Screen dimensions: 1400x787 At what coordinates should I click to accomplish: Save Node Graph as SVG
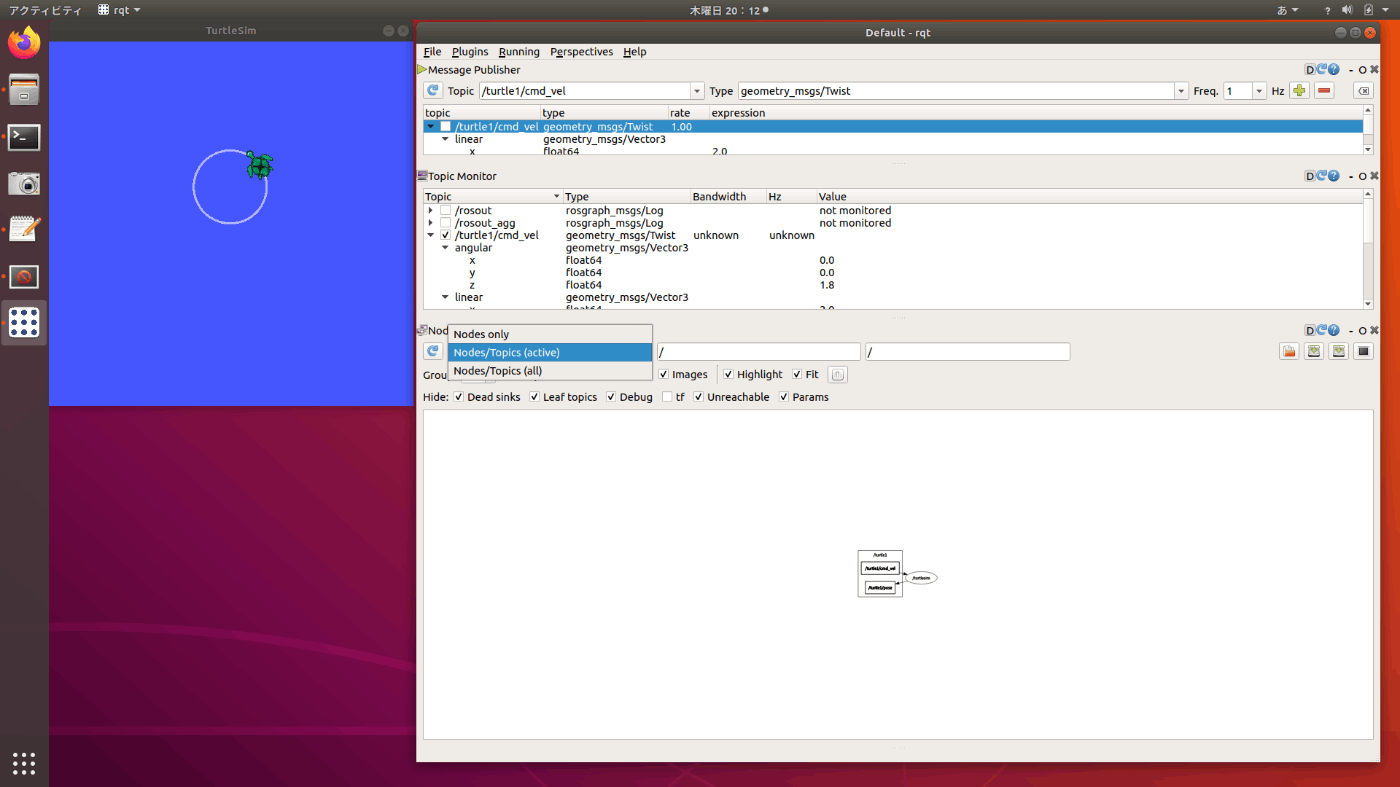(x=1338, y=351)
